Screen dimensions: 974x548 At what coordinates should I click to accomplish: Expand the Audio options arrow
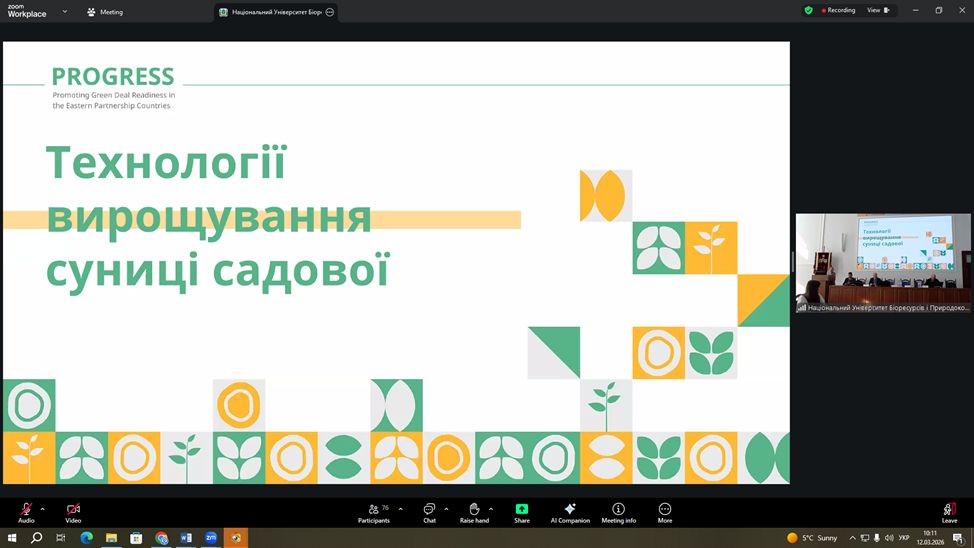tap(43, 509)
